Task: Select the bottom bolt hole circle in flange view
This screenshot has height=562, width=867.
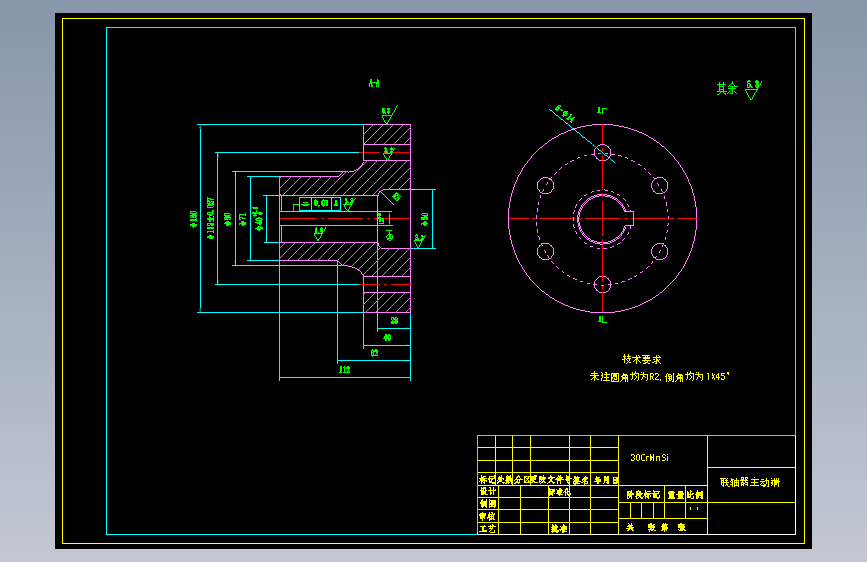Action: click(602, 285)
